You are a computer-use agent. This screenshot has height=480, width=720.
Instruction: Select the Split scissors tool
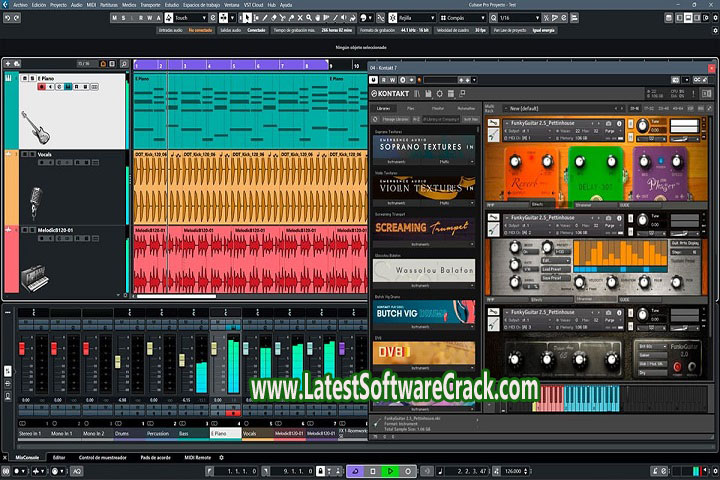click(282, 18)
